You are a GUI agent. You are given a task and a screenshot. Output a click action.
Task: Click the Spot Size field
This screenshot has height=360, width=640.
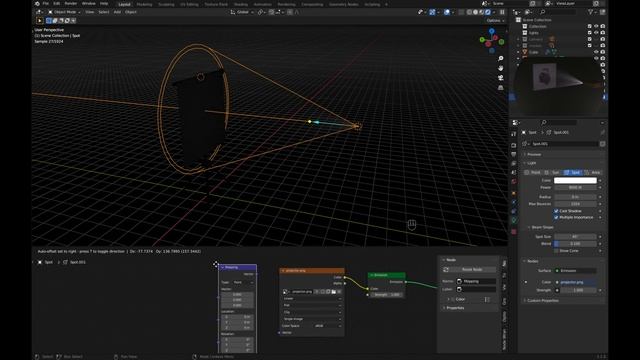[575, 237]
